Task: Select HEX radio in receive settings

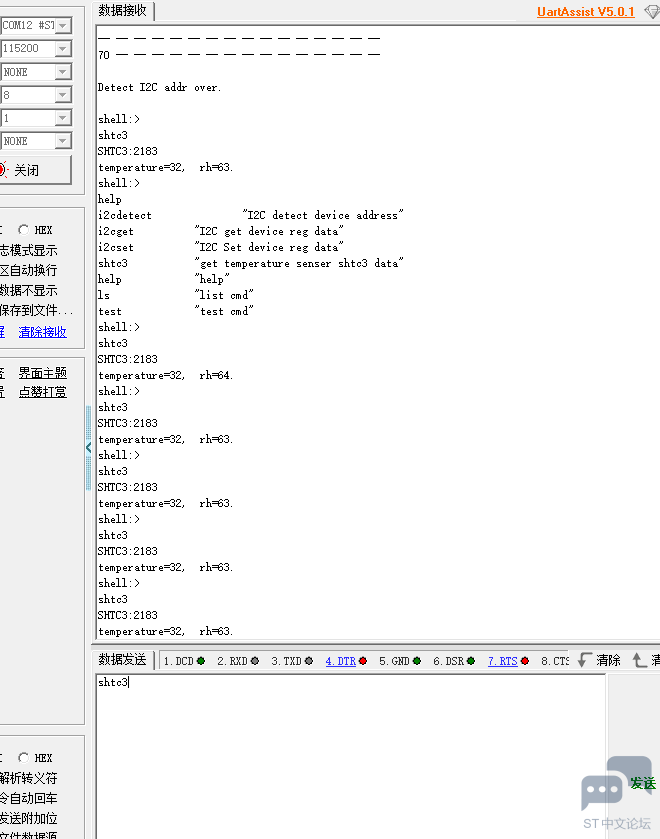Action: 23,230
